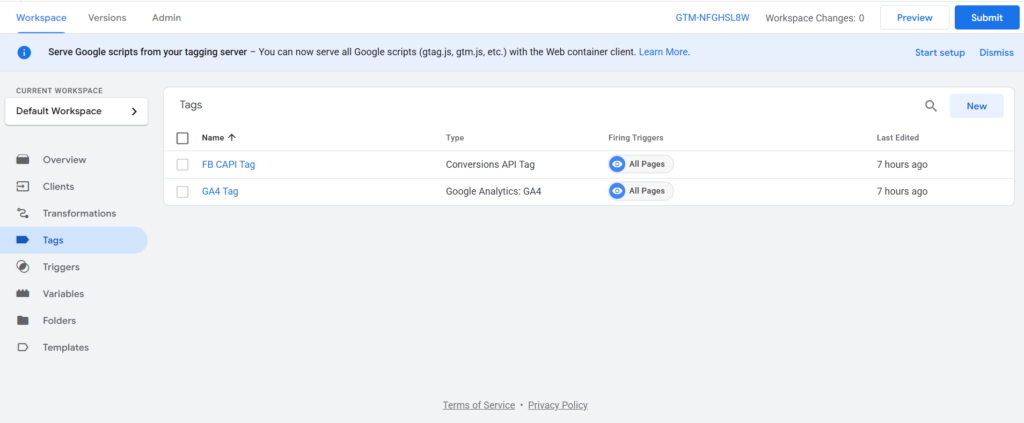The image size is (1024, 423).
Task: Click the Variables sidebar icon
Action: tap(23, 294)
